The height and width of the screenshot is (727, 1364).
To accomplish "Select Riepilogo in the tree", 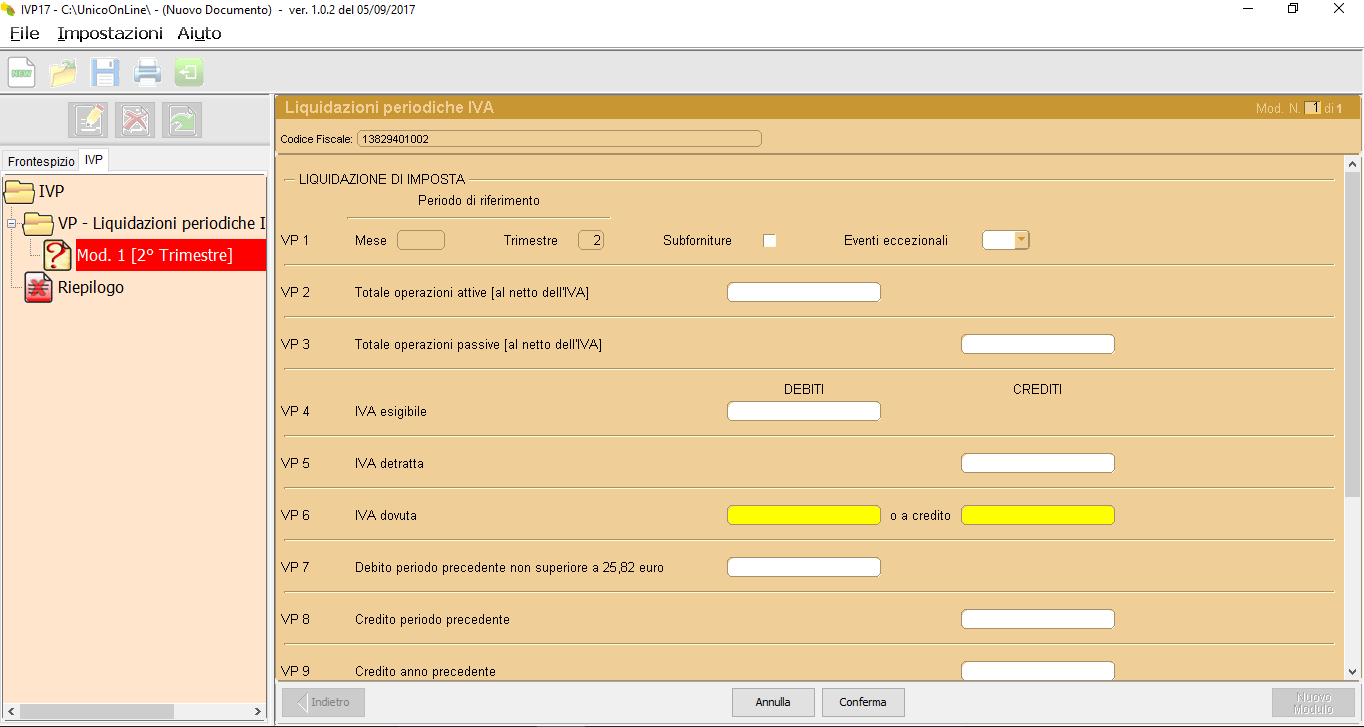I will pos(90,288).
